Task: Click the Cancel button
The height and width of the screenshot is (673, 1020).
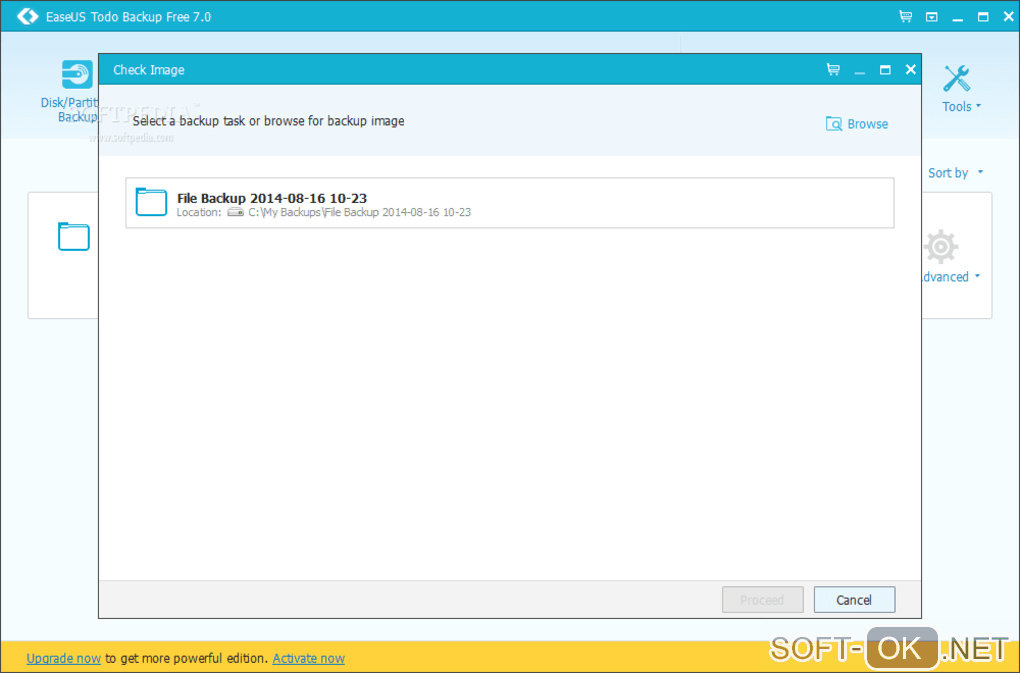Action: coord(854,600)
